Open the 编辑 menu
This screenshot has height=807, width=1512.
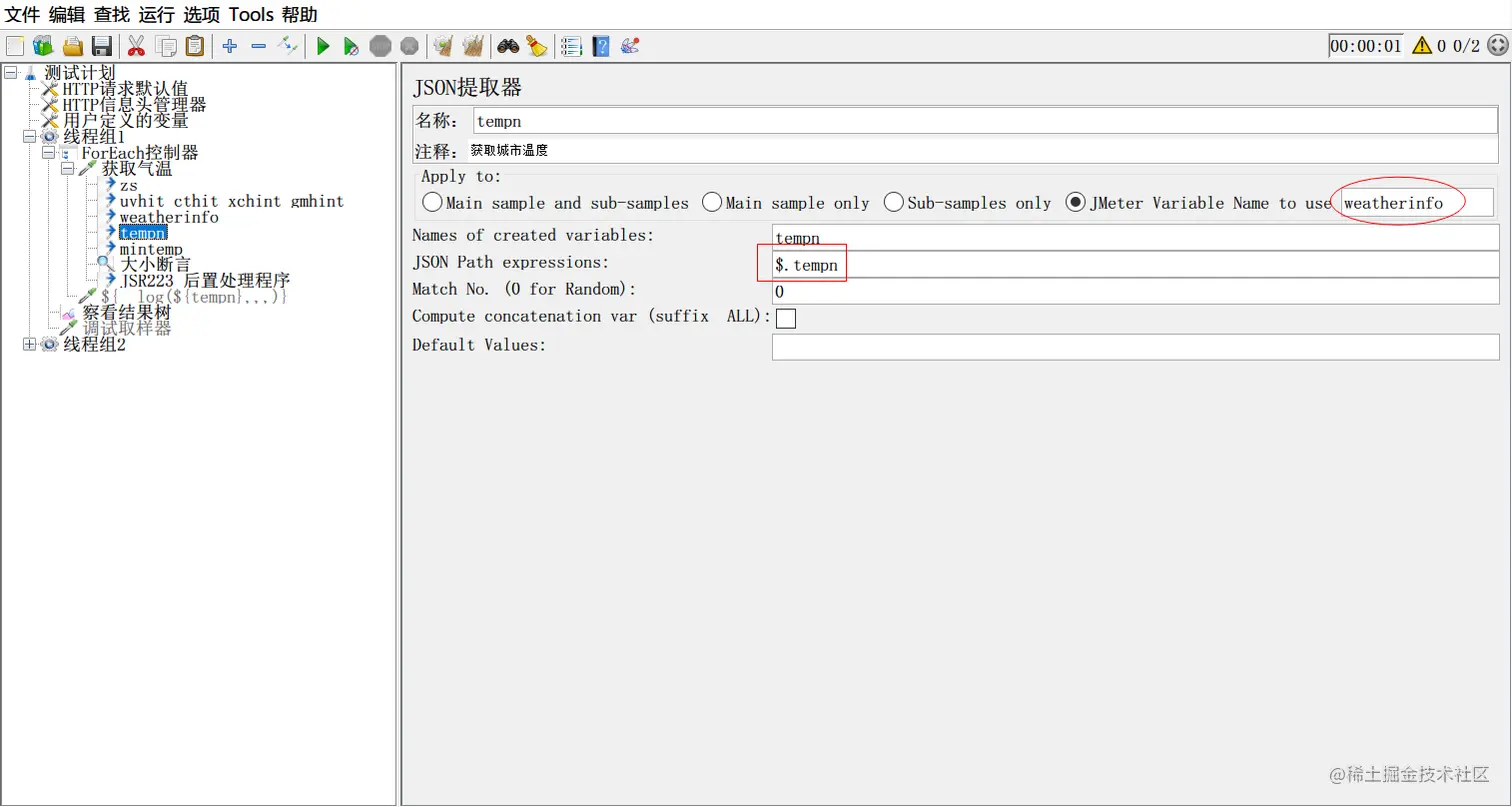tap(67, 15)
